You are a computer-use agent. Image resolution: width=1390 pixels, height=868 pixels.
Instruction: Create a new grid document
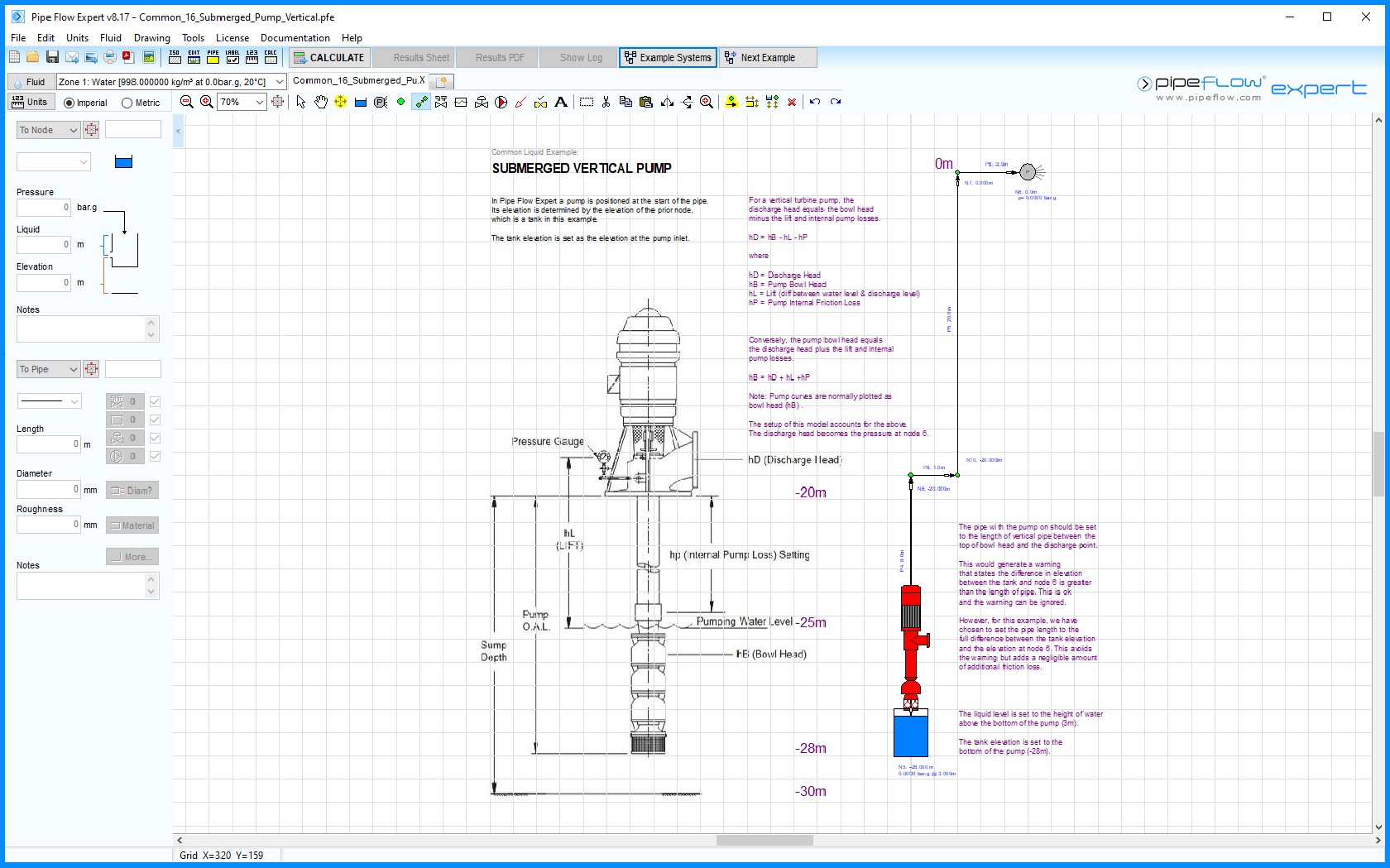[14, 57]
